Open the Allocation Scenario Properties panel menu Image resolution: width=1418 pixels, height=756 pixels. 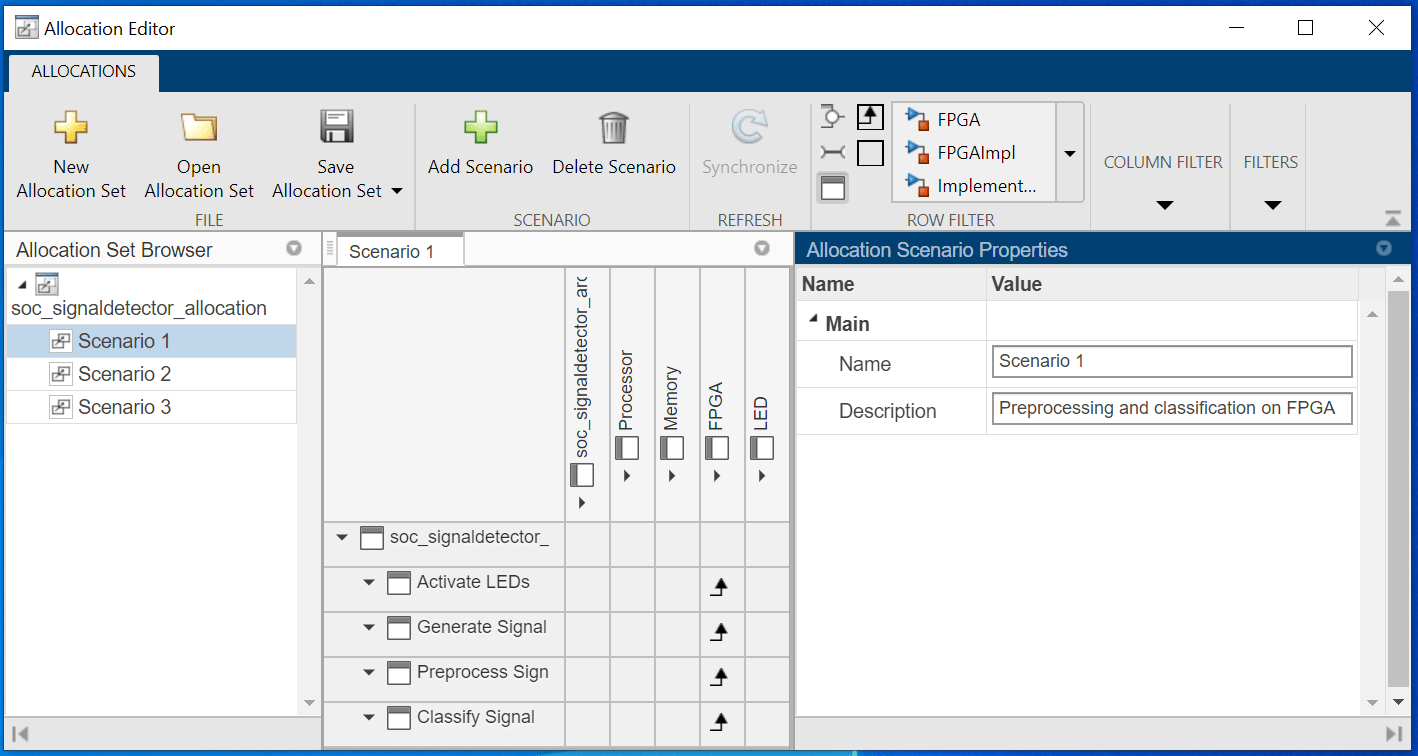coord(1384,249)
